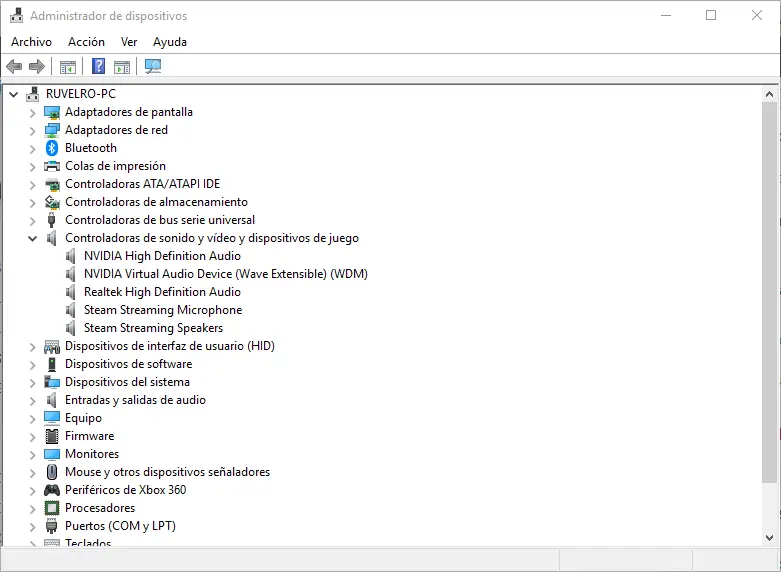Click the Adaptadores de red icon
The width and height of the screenshot is (781, 572).
[x=52, y=131]
